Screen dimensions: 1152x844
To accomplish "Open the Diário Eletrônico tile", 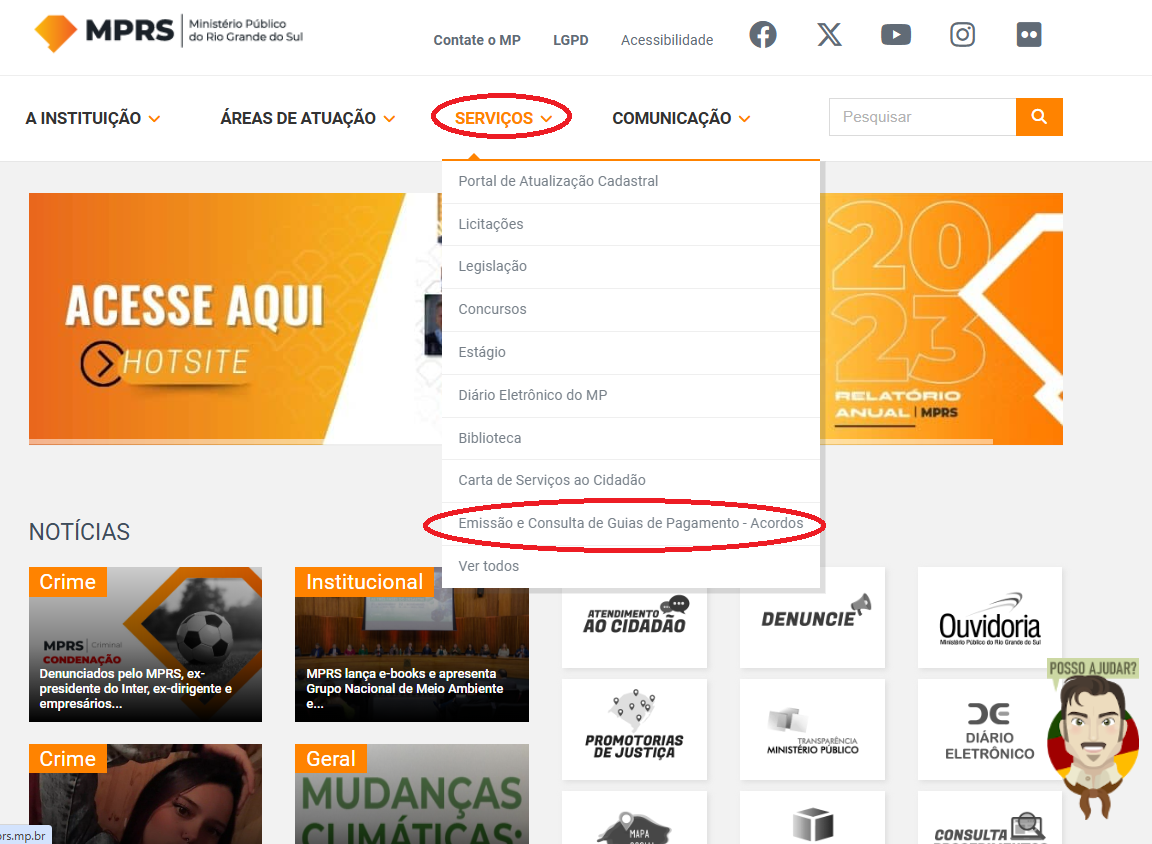I will click(x=989, y=729).
